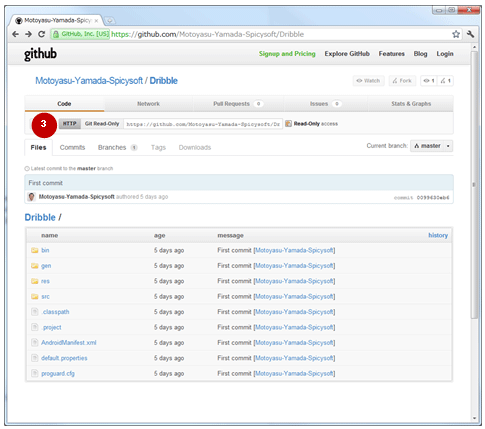Click the gen folder icon
Image resolution: width=485 pixels, height=429 pixels.
[34, 266]
